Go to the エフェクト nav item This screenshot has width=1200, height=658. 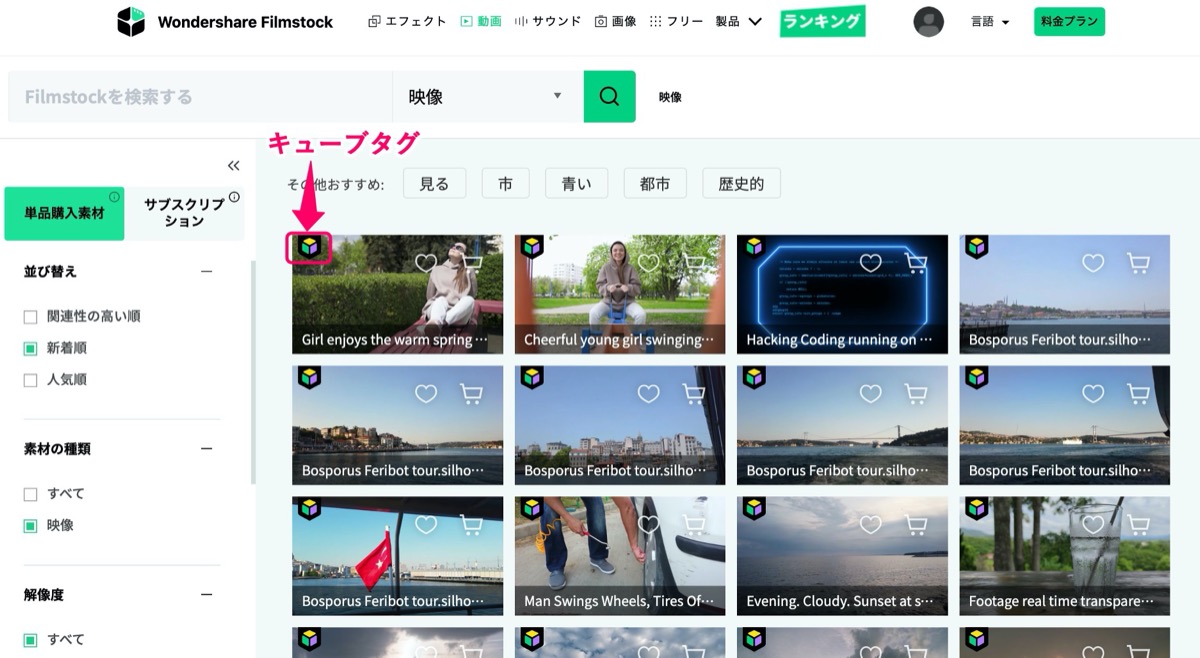point(407,21)
